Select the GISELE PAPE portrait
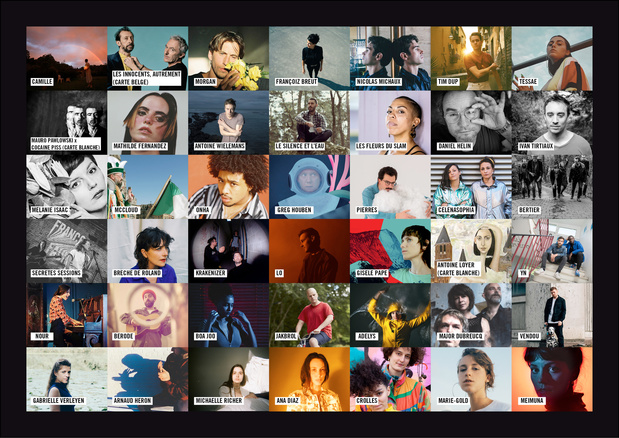The width and height of the screenshot is (619, 438). pos(390,251)
